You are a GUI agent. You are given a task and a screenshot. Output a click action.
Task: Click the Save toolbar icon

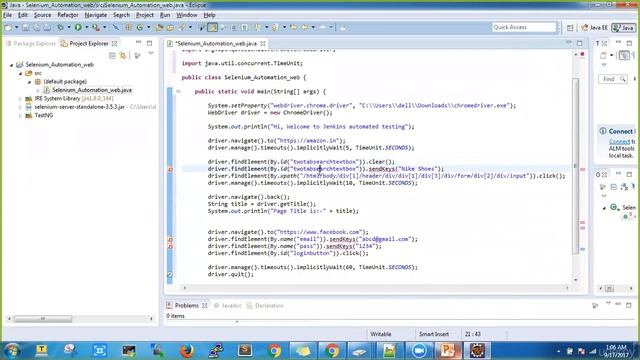click(25, 27)
